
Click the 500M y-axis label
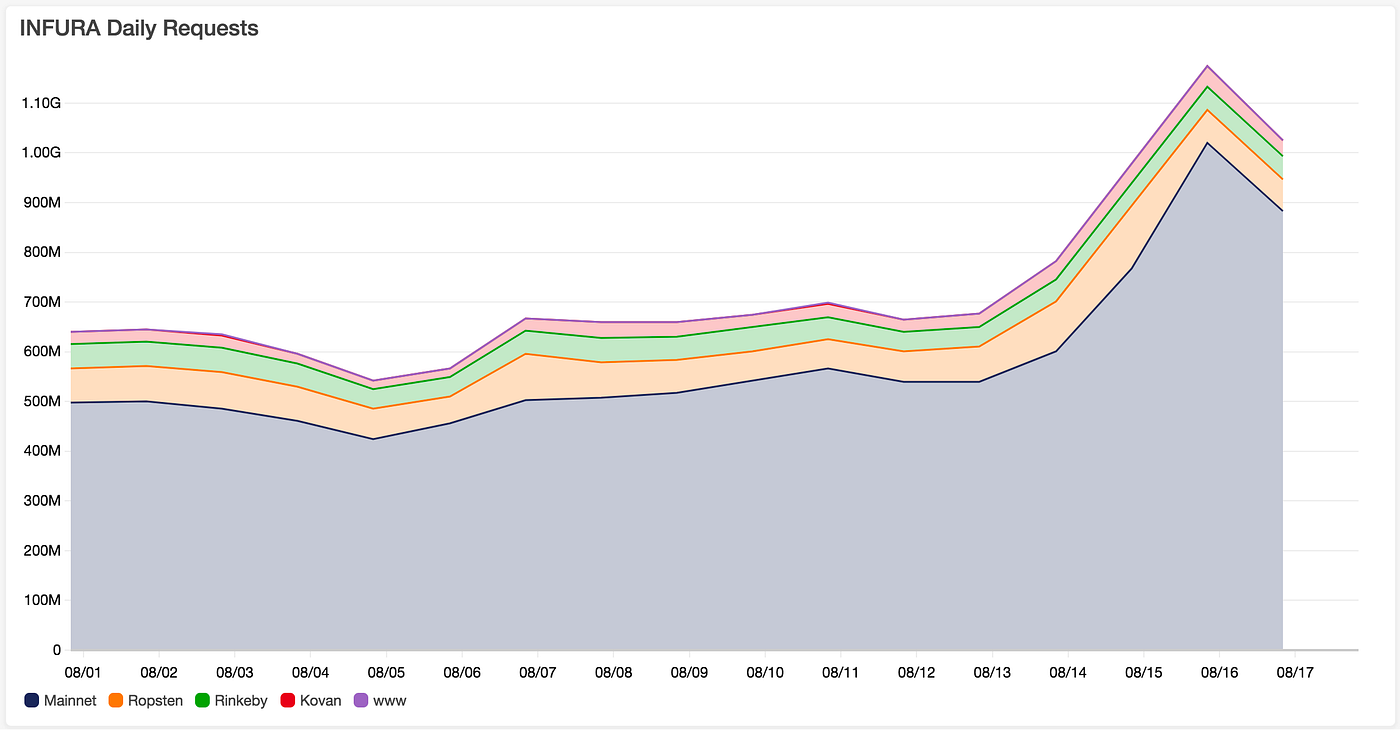43,401
